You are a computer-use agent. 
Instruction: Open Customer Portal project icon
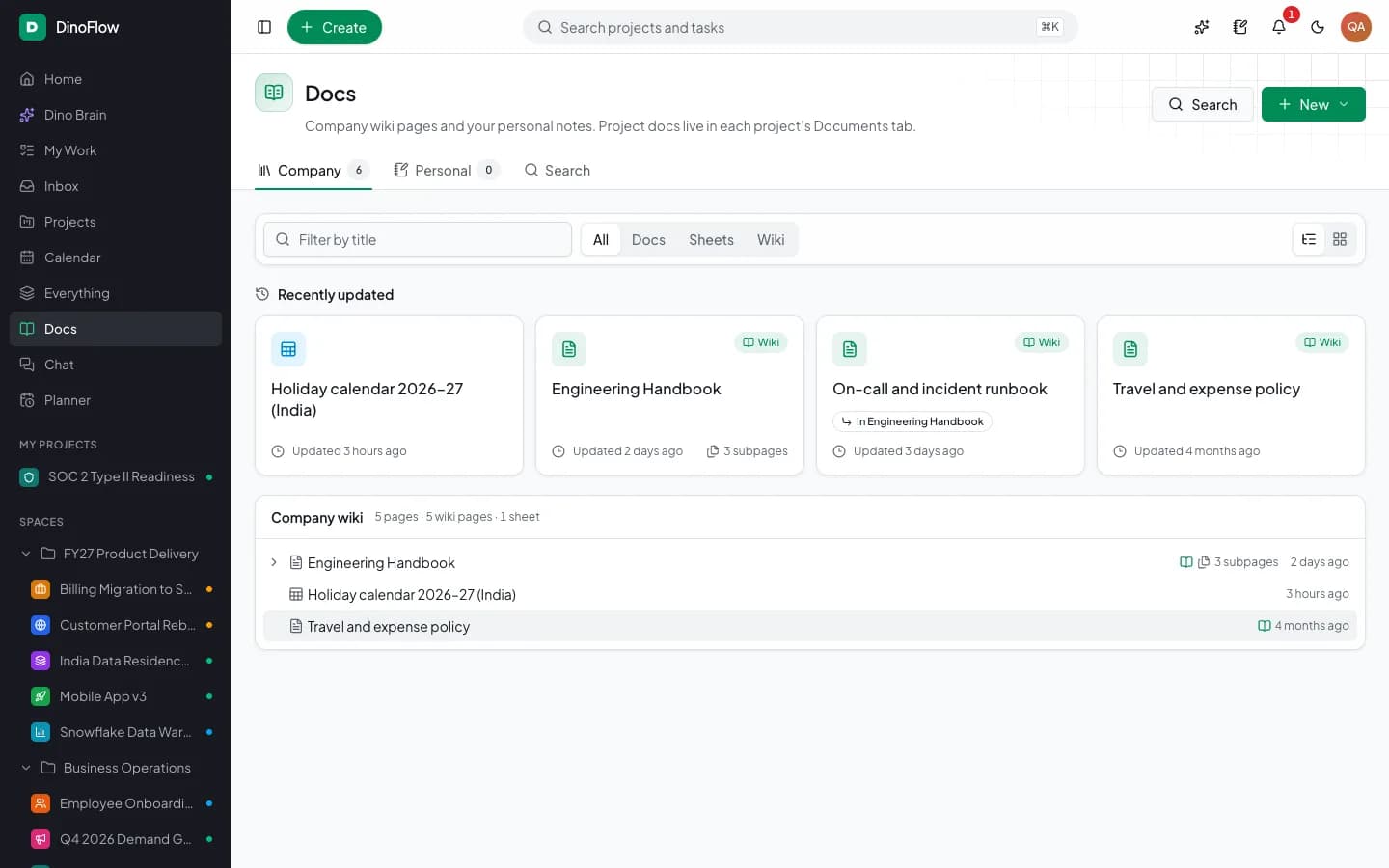tap(41, 625)
